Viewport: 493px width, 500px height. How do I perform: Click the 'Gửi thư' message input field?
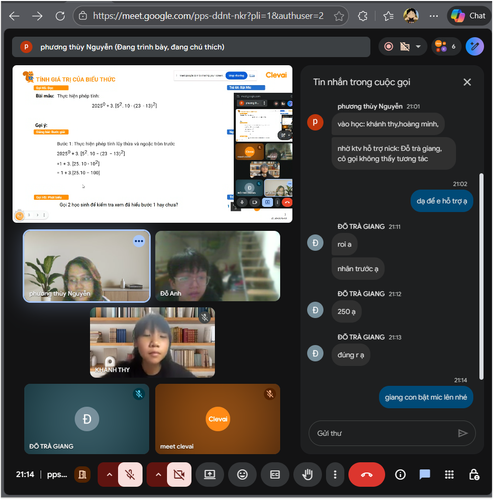383,433
